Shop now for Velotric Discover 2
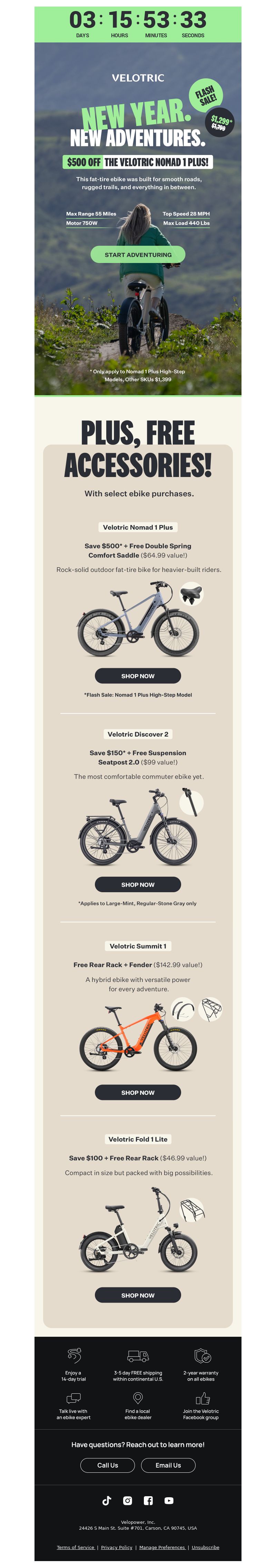Image resolution: width=276 pixels, height=1568 pixels. 138,884
